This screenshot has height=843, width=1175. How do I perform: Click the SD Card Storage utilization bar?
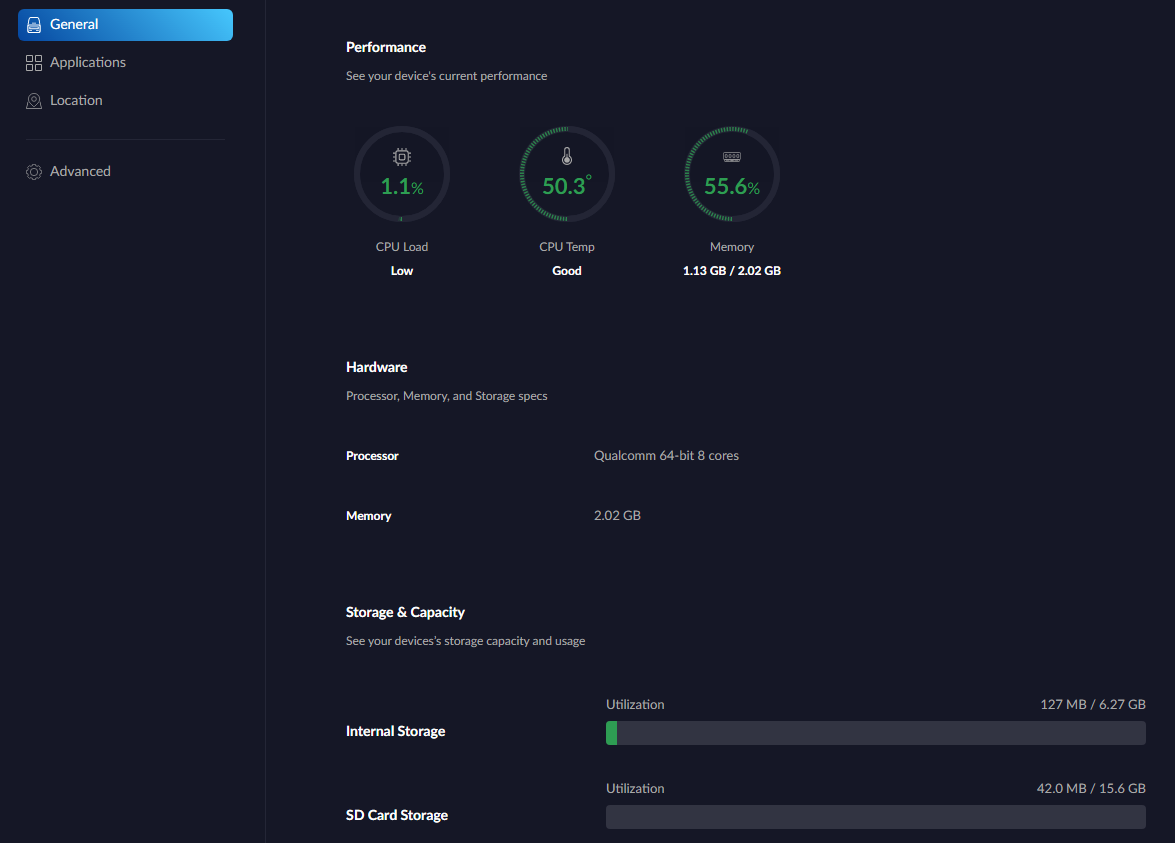pyautogui.click(x=875, y=817)
